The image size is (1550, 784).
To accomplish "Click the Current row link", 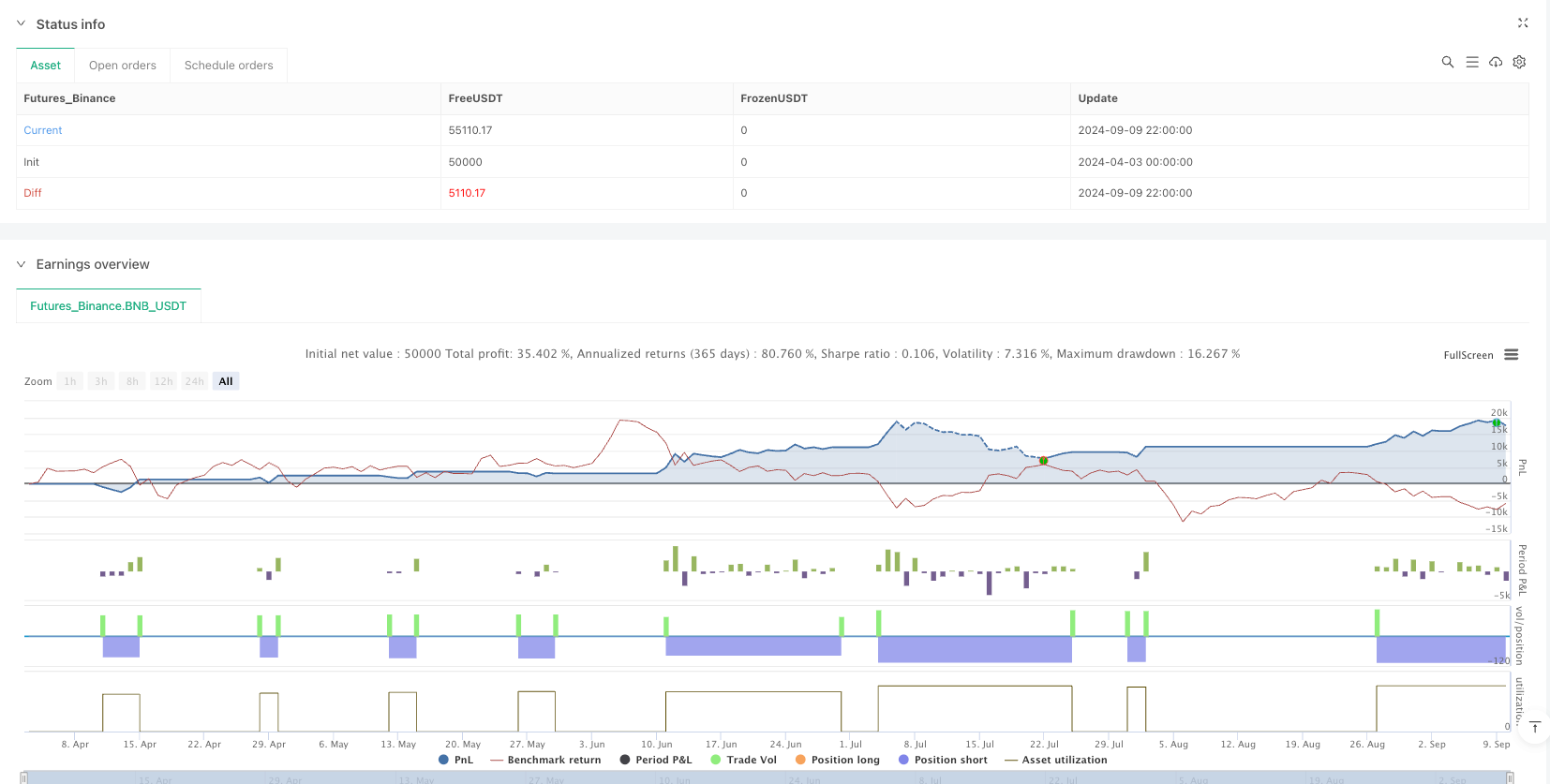I will [x=43, y=130].
